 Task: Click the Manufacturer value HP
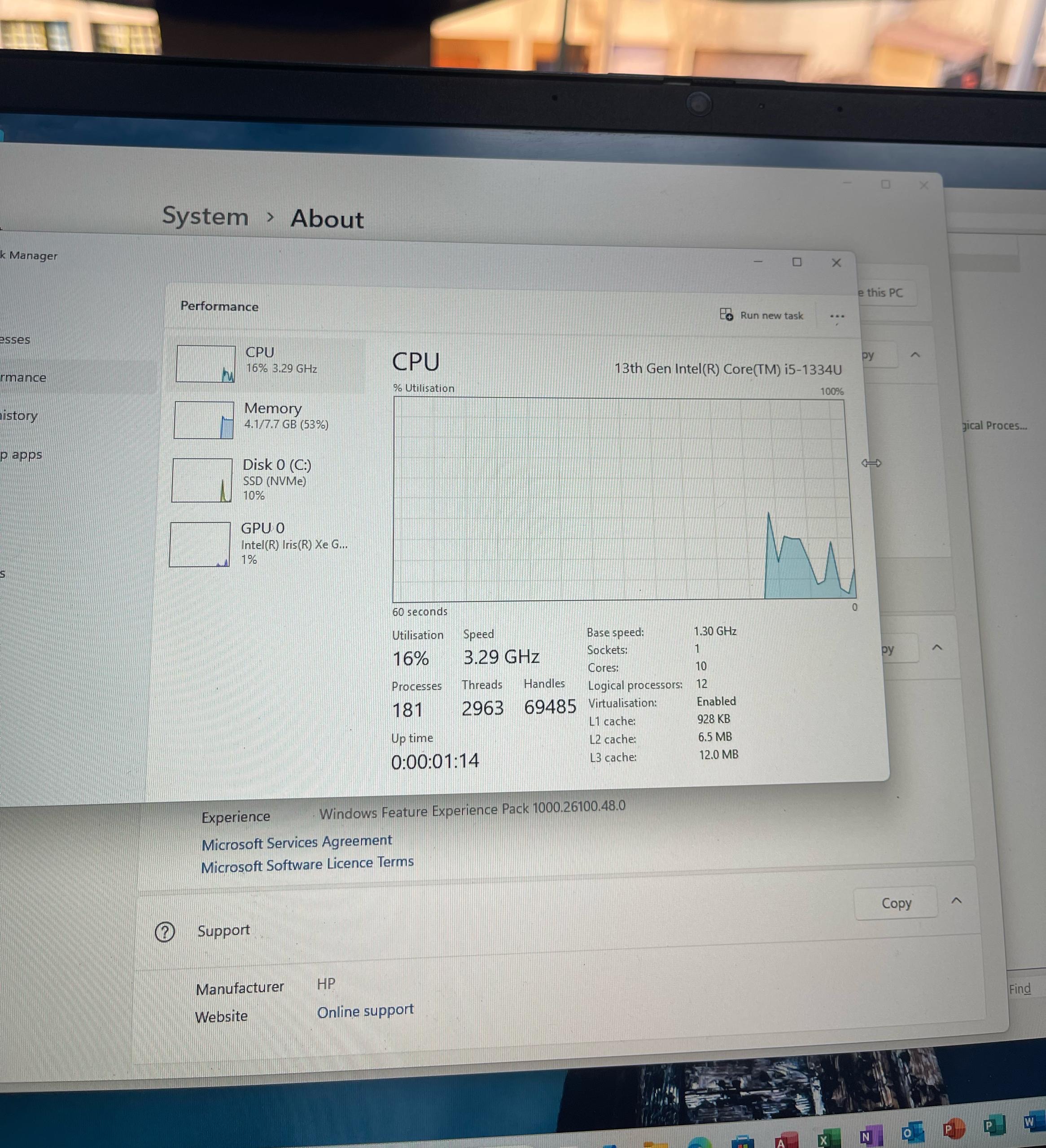326,983
